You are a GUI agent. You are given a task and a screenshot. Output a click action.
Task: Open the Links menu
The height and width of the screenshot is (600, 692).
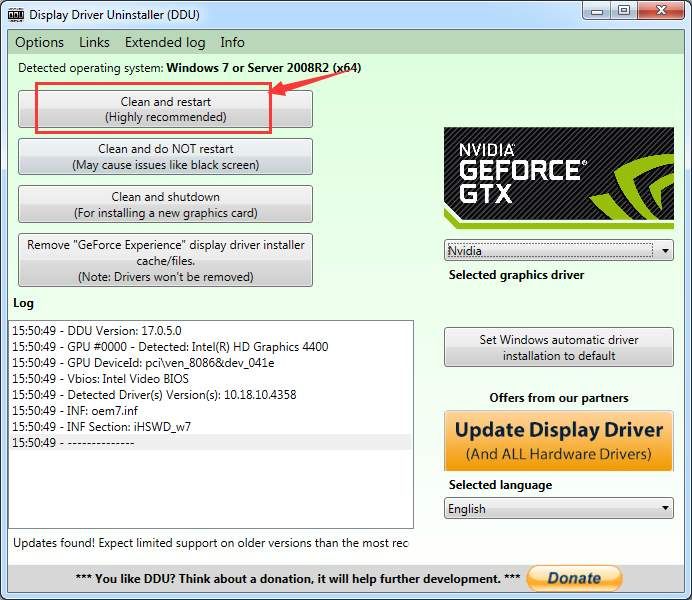pos(94,42)
